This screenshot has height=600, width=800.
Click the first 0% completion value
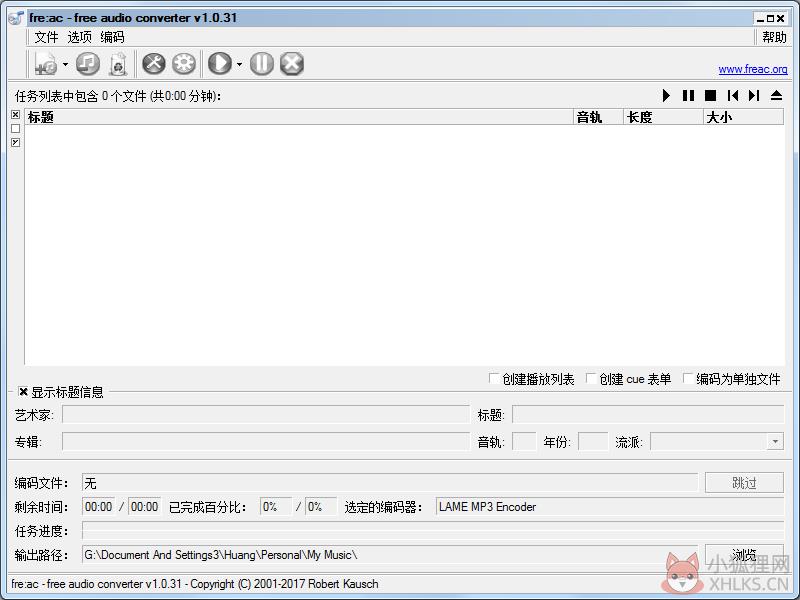tap(276, 507)
